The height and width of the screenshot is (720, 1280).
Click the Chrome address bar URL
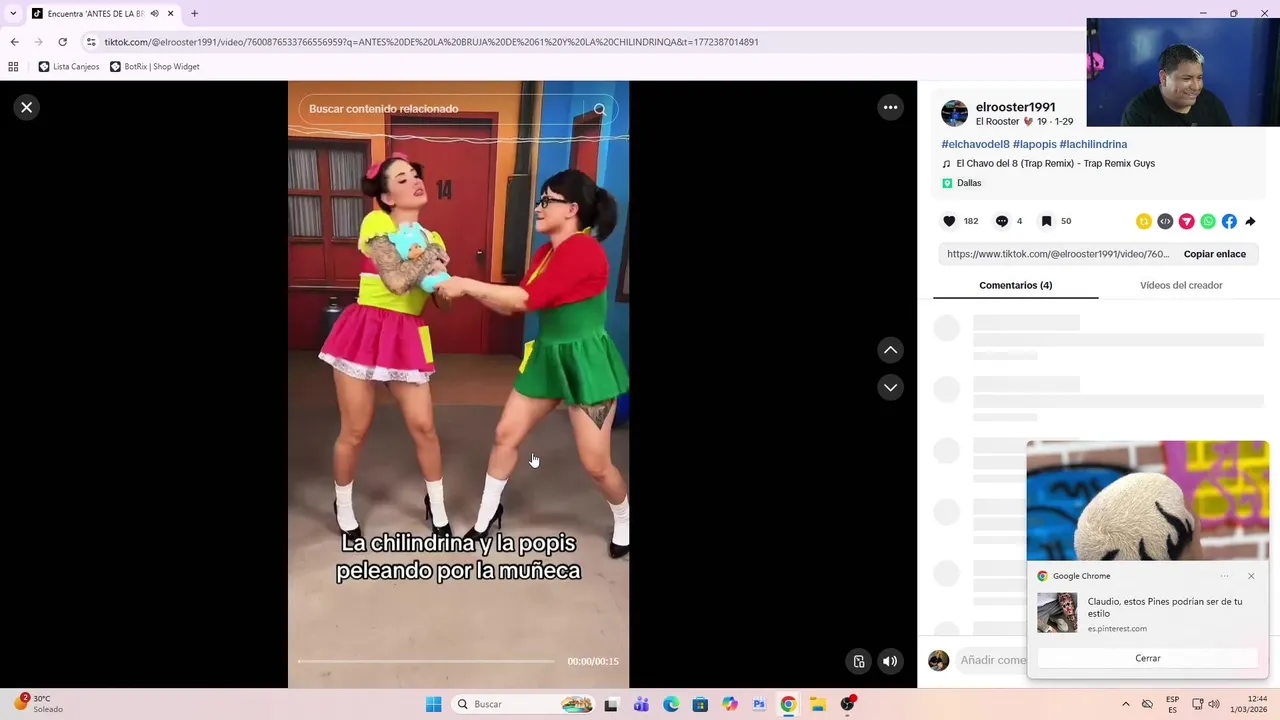pos(431,42)
